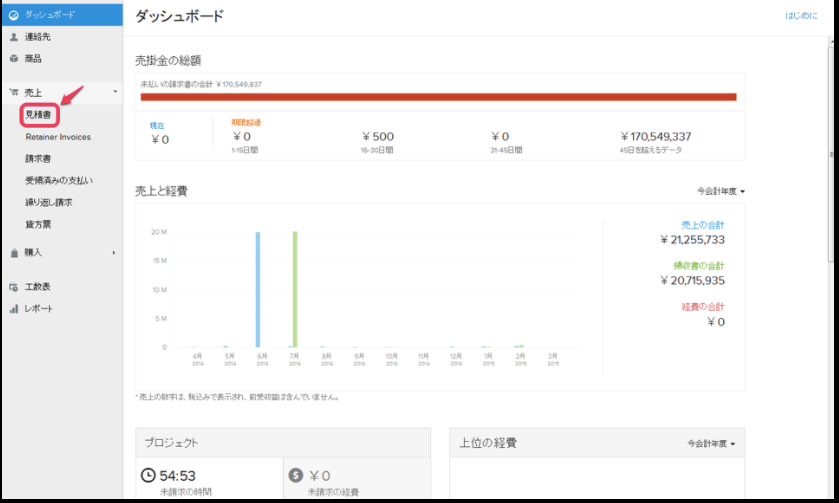Click the 領収書の合計 ¥20,715,935 value
839x503 pixels.
(x=692, y=280)
